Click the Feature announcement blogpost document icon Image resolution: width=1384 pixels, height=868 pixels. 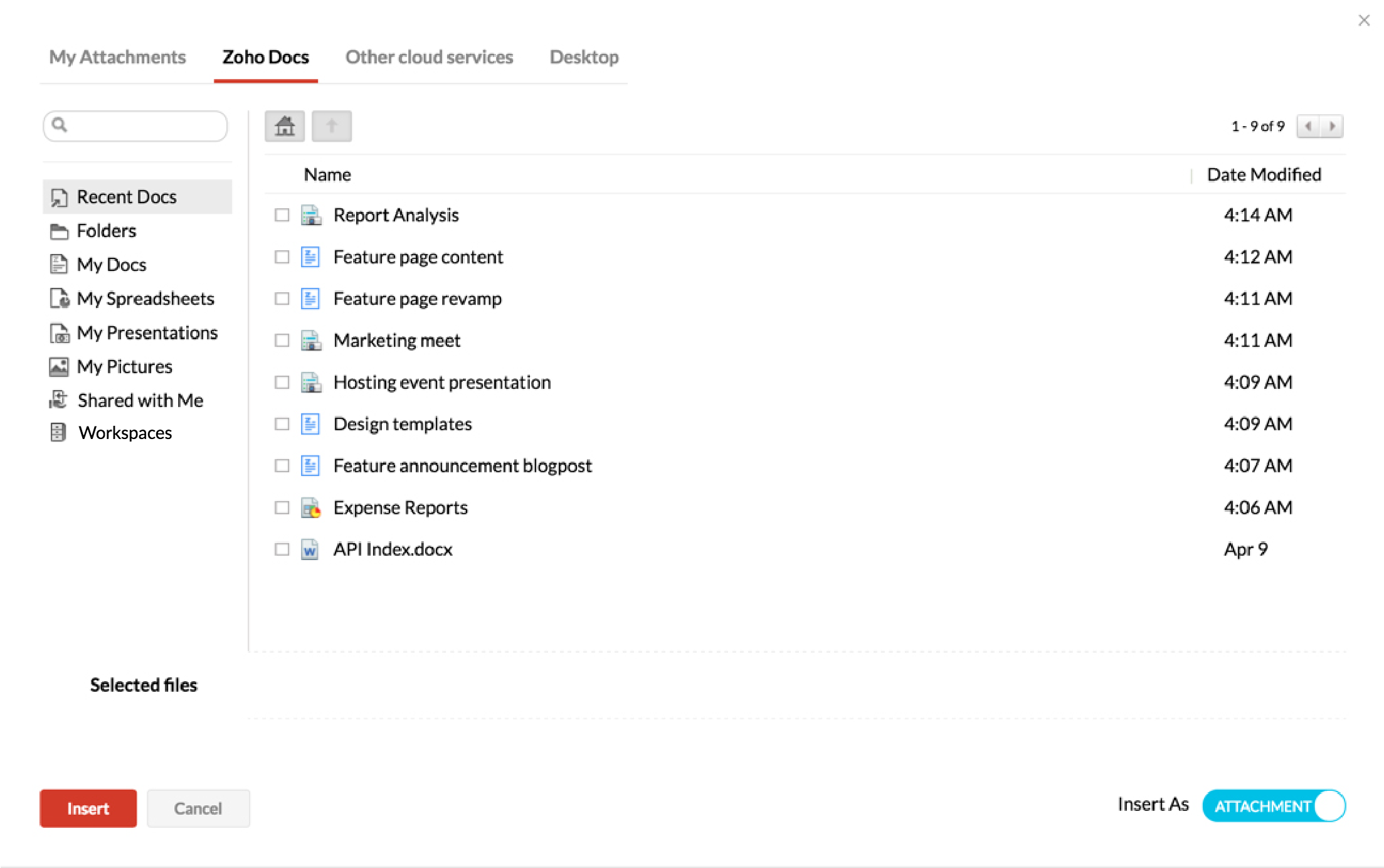(x=310, y=466)
